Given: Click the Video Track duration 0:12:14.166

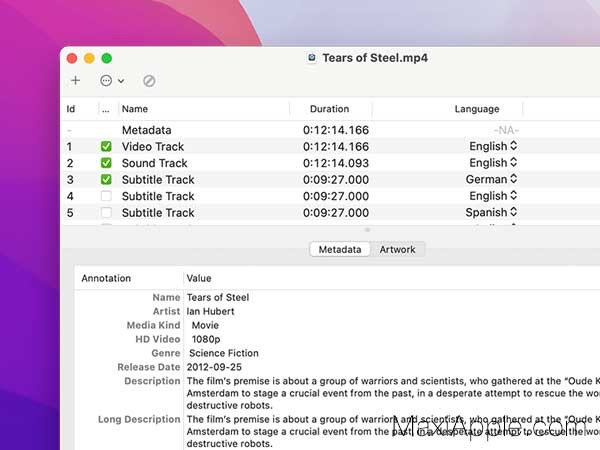Looking at the screenshot, I should [336, 147].
